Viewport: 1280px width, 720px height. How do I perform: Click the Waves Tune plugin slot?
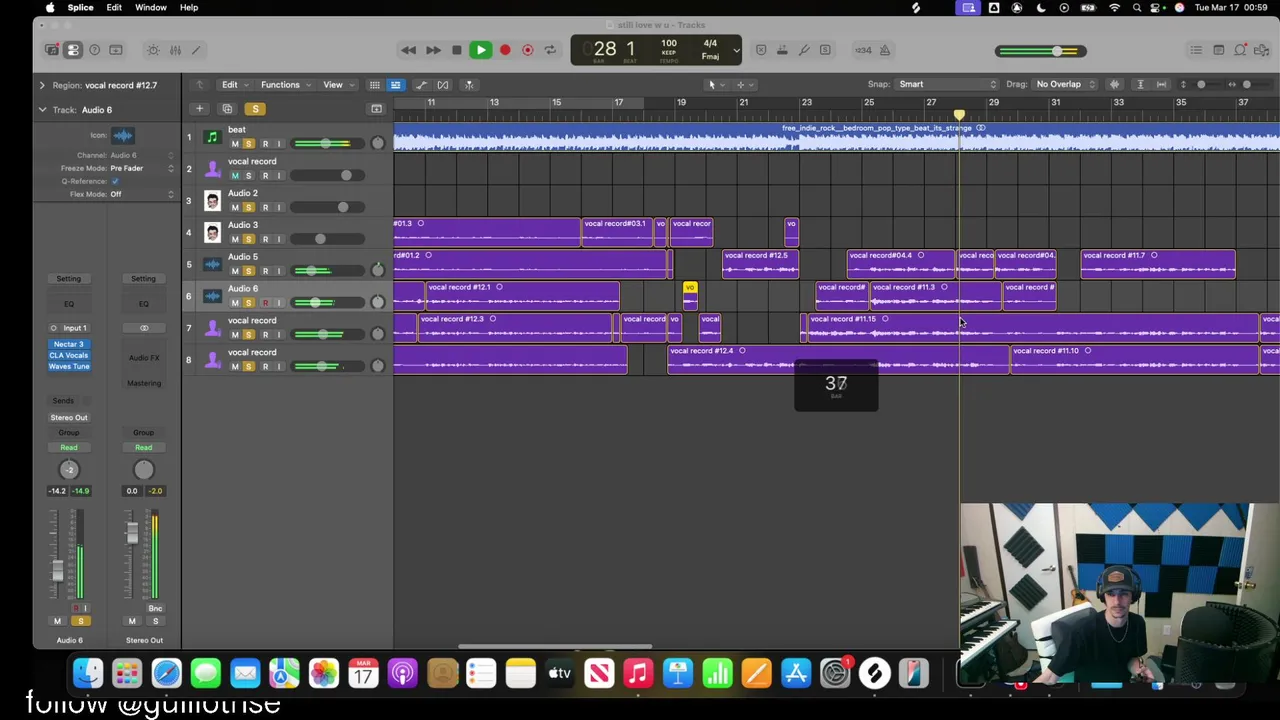click(69, 366)
